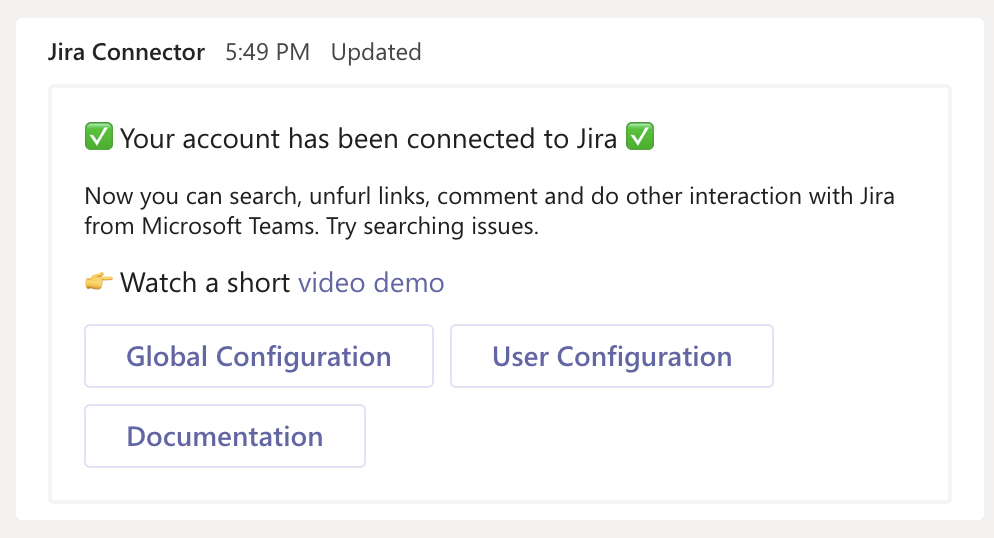The image size is (994, 538).
Task: Click the Updated status label
Action: click(376, 52)
